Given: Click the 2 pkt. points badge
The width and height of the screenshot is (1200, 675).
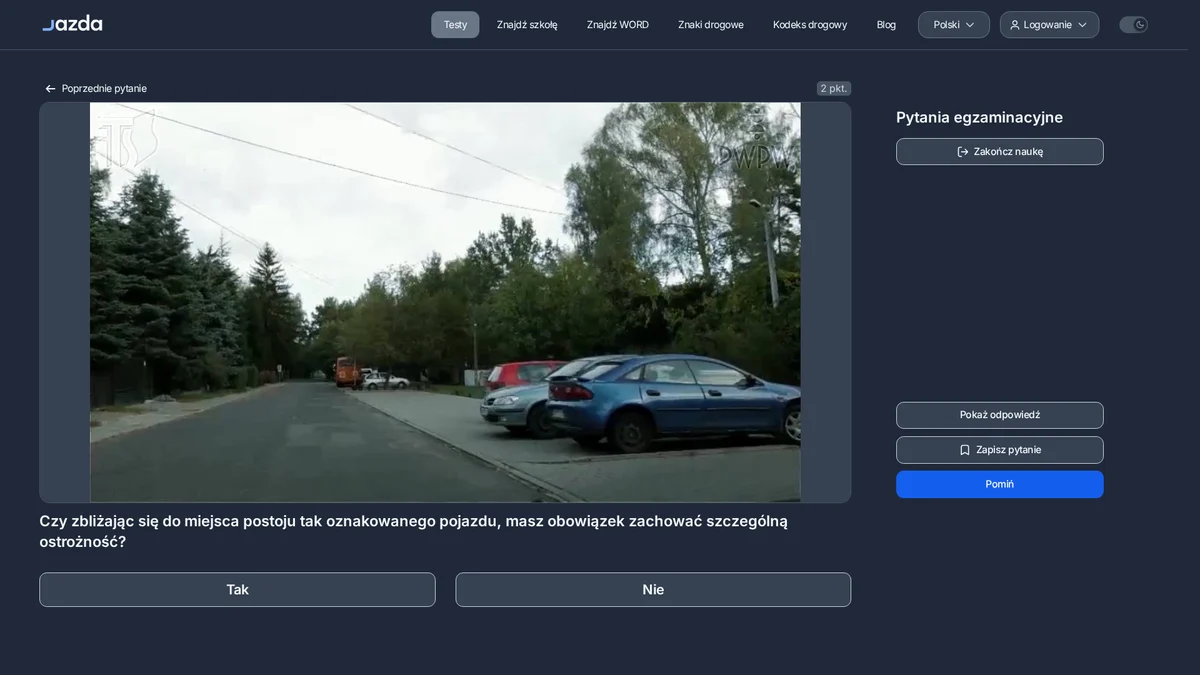Looking at the screenshot, I should pos(833,88).
